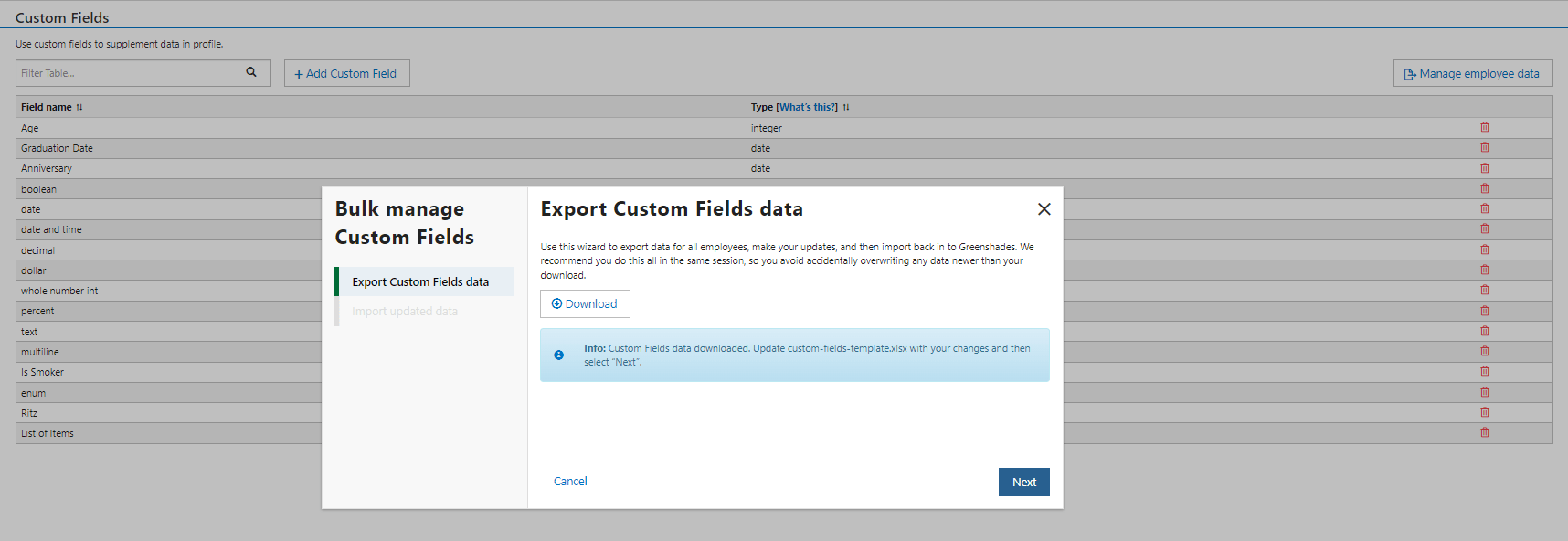Click Next to proceed in wizard
Viewport: 1568px width, 541px height.
pyautogui.click(x=1023, y=482)
